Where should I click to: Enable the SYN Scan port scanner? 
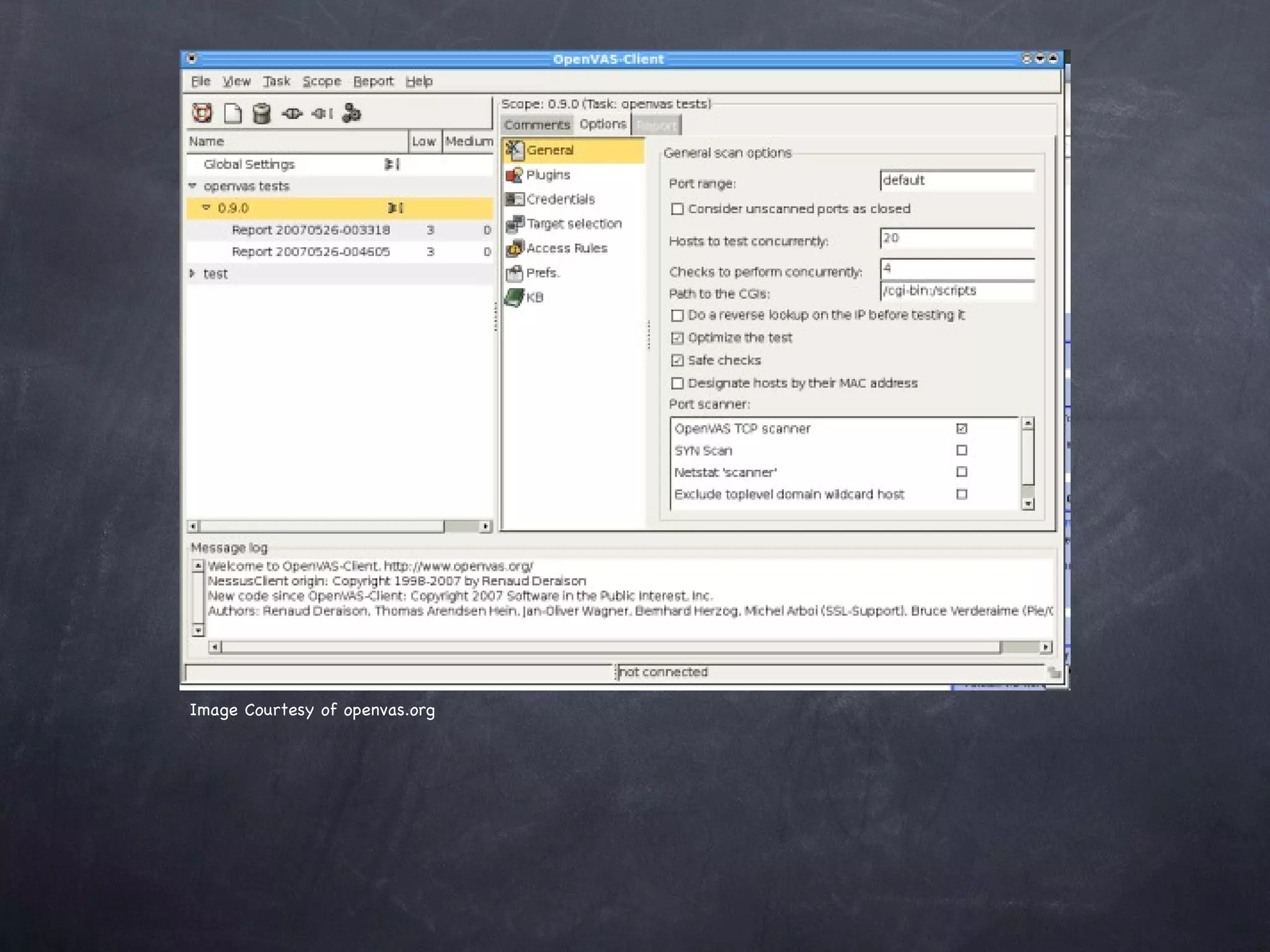961,451
